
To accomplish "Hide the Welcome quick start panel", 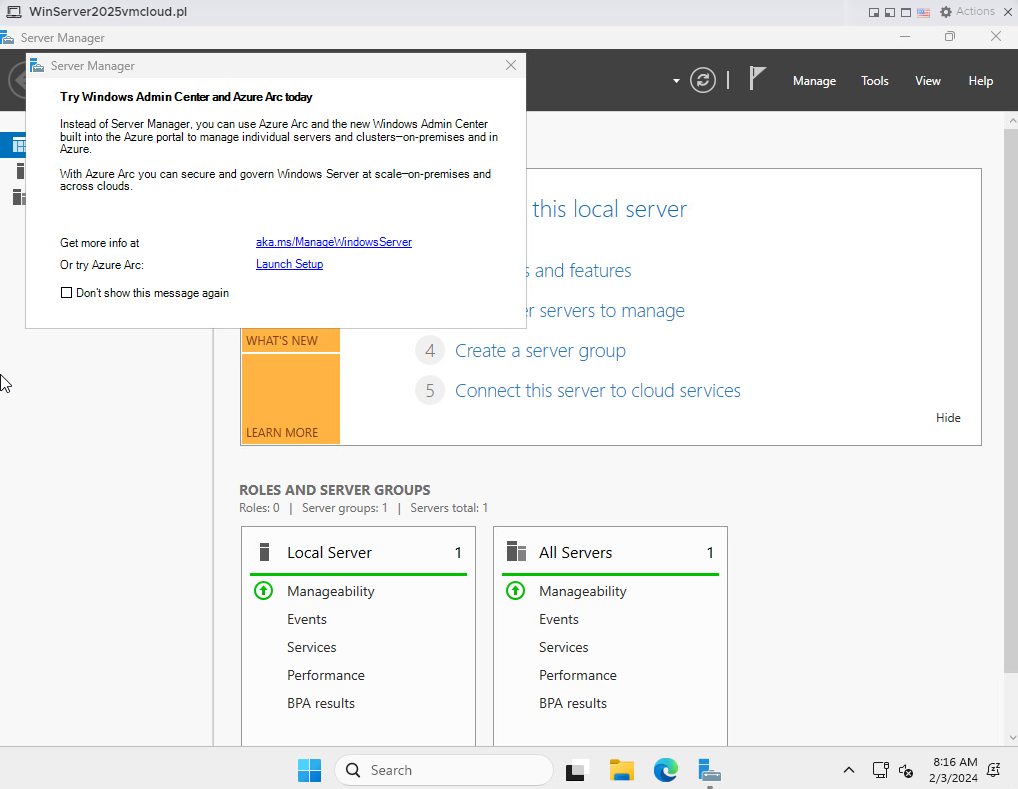I will (947, 417).
